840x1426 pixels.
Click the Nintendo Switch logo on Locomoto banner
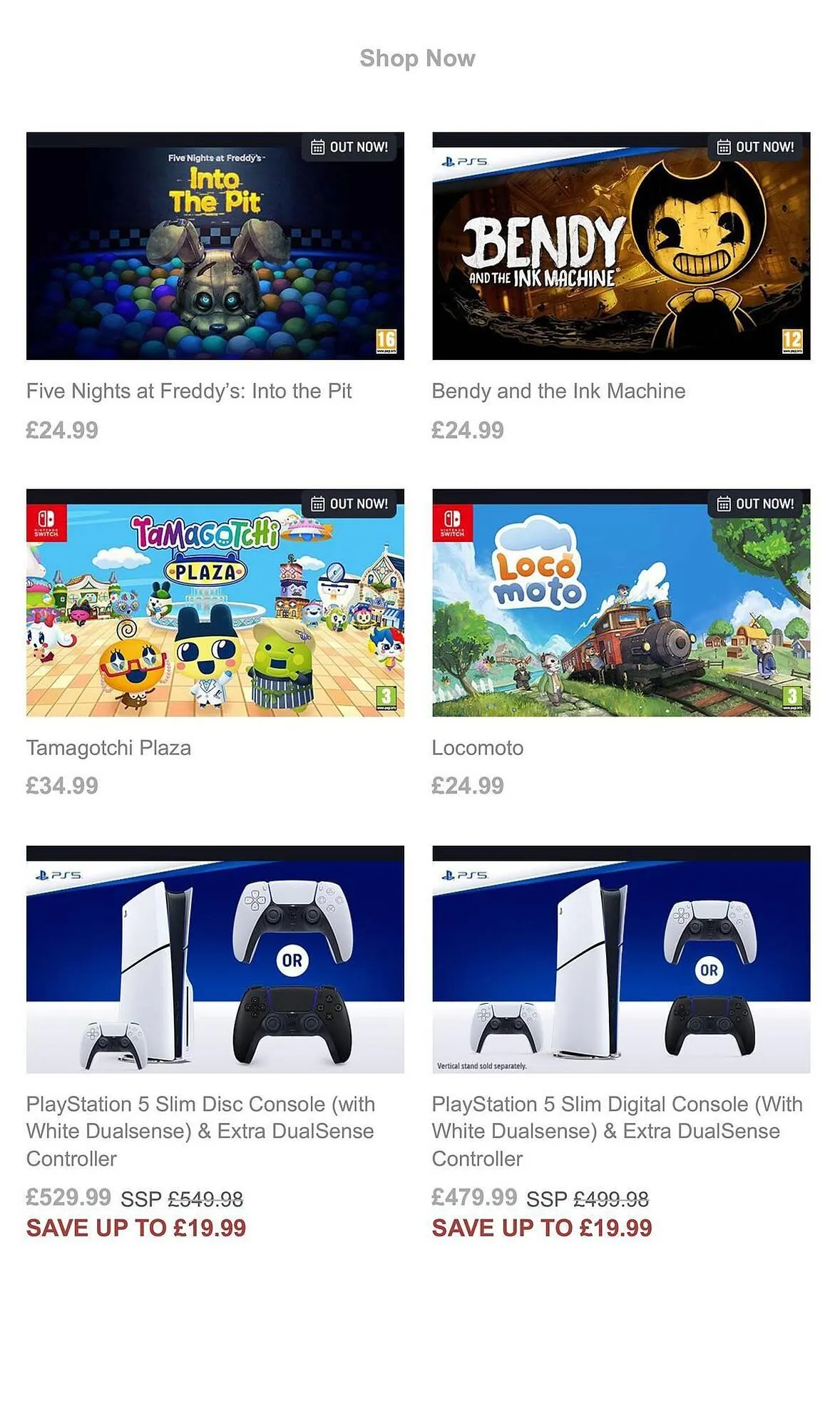(452, 522)
